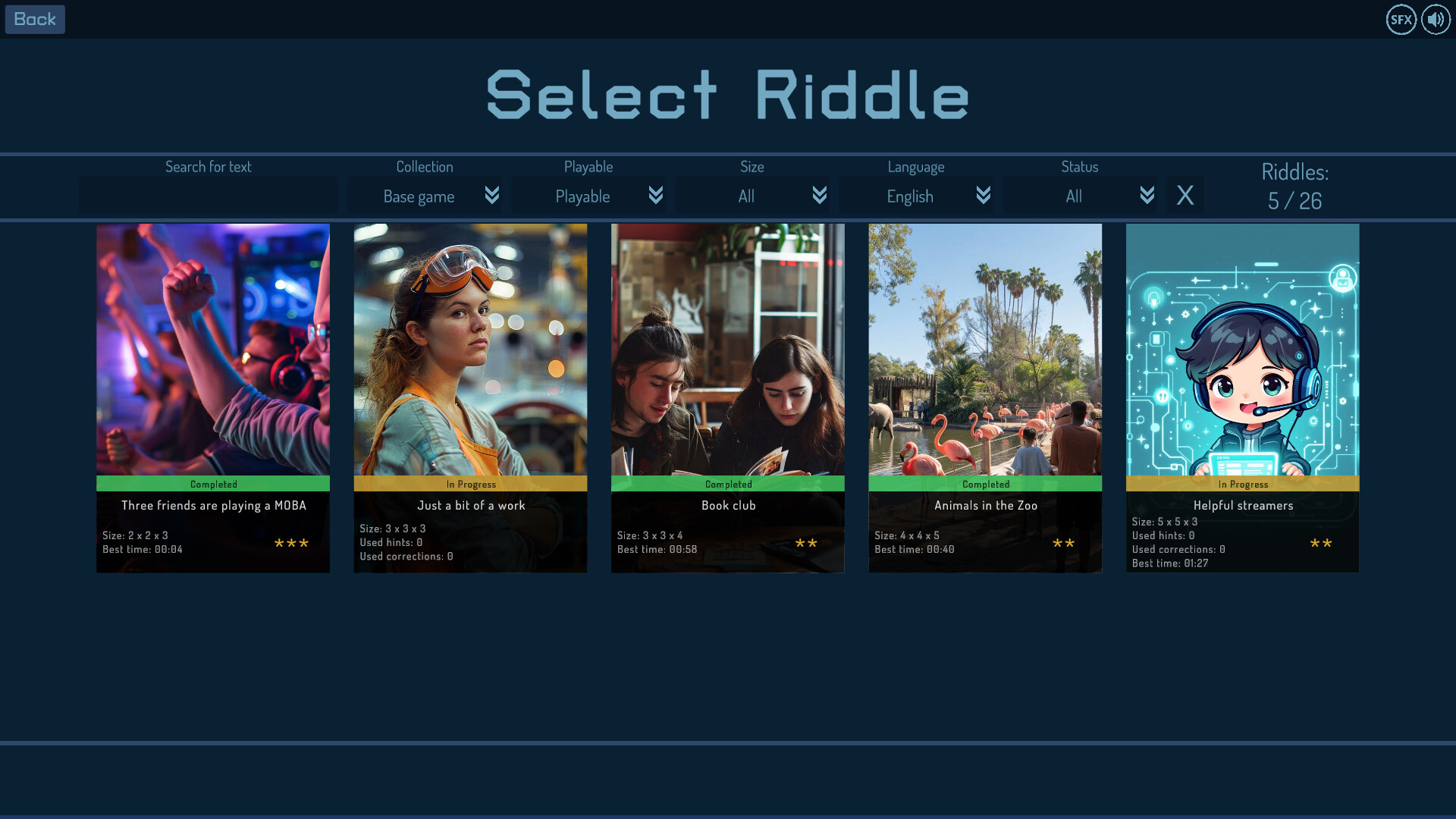Toggle the SFX sound effects button
This screenshot has width=1456, height=819.
[x=1401, y=20]
